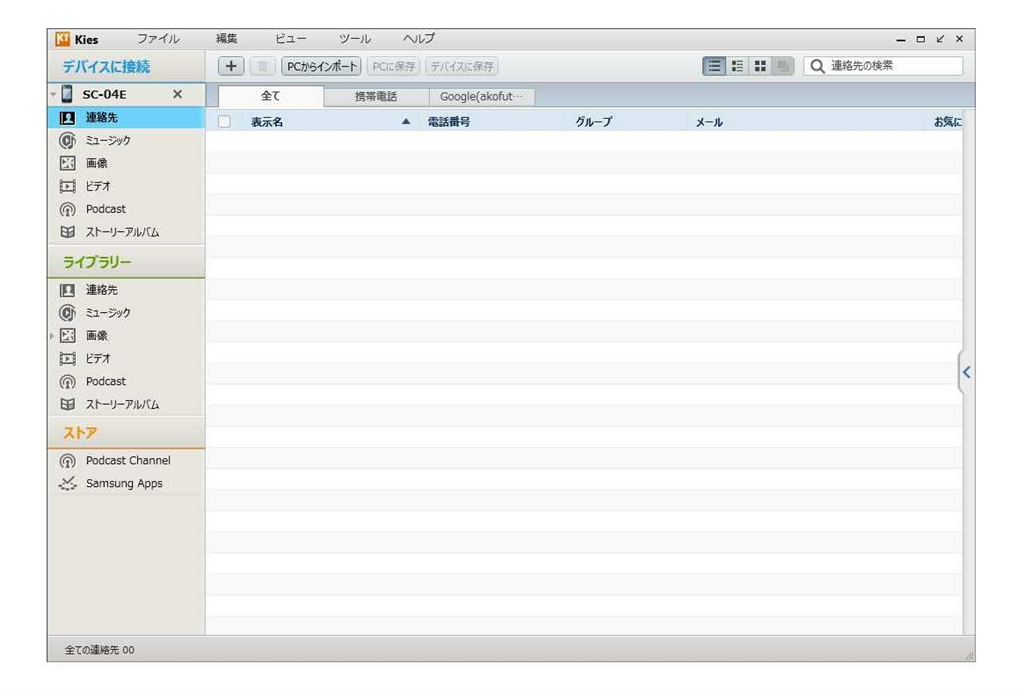Select the SC-04E device entry
Screen dimensions: 1024x692
pos(126,95)
